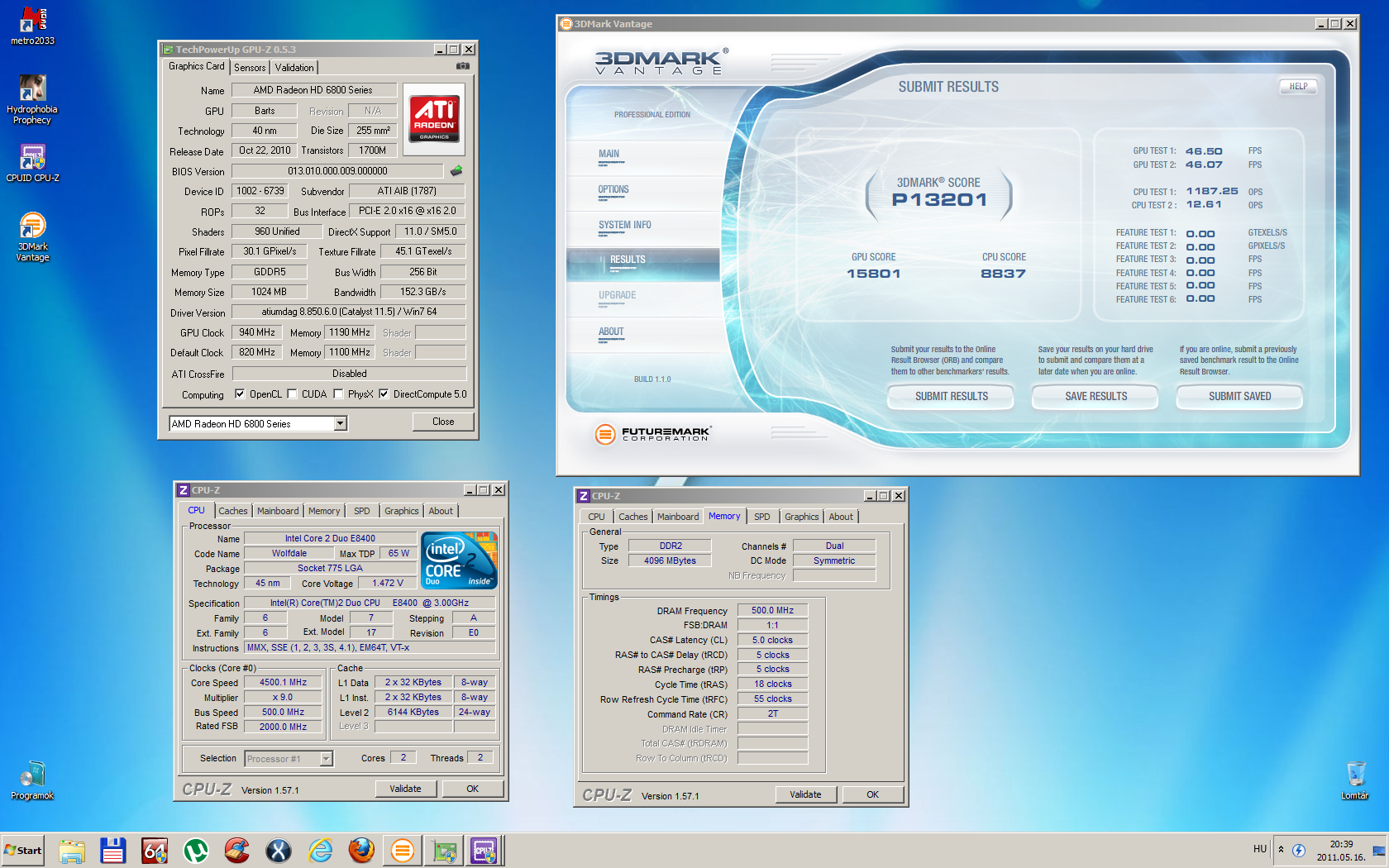Open the 3DMark Vantage desktop shortcut
This screenshot has width=1389, height=868.
[x=32, y=236]
